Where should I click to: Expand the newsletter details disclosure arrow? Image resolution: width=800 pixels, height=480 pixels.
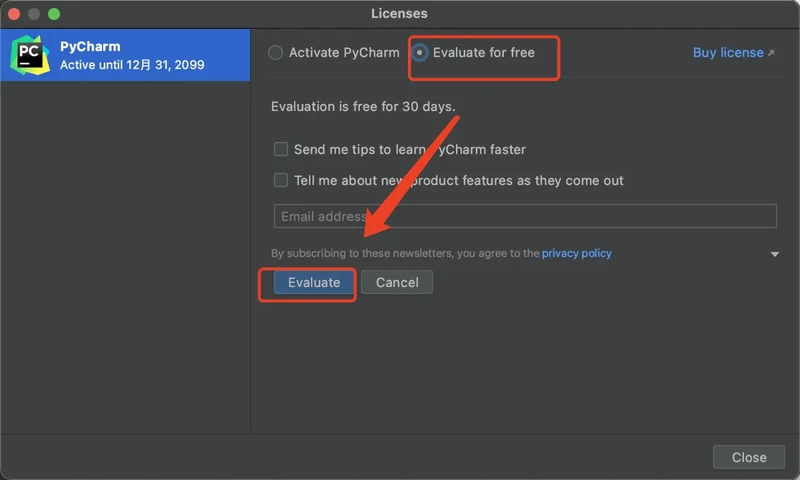click(x=774, y=254)
